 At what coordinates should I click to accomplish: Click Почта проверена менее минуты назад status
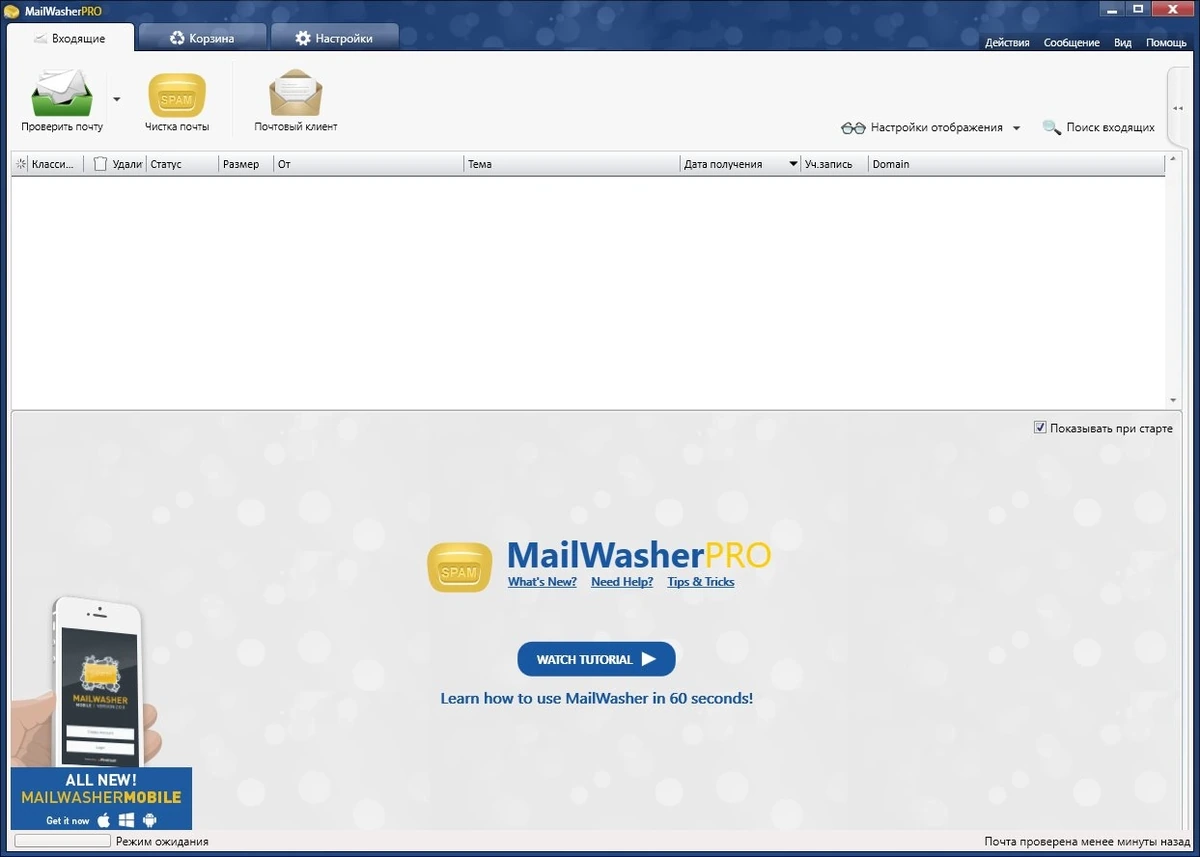coord(1088,842)
